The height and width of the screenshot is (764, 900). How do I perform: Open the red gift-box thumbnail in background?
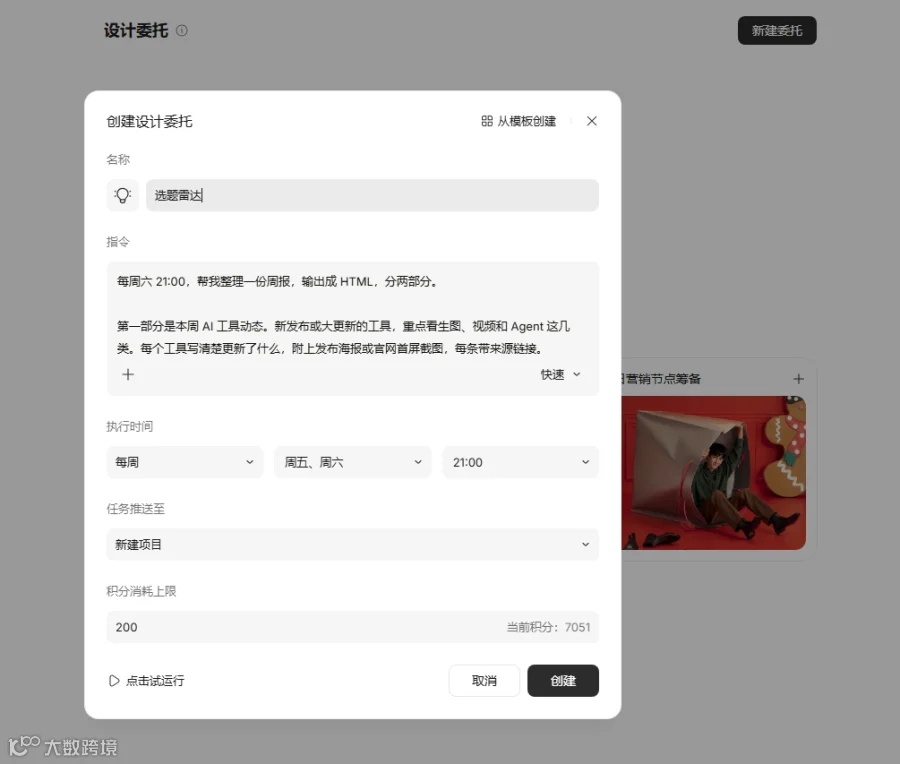(713, 472)
